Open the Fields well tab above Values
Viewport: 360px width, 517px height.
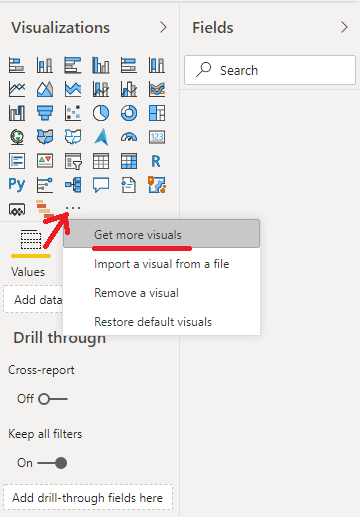pyautogui.click(x=31, y=239)
